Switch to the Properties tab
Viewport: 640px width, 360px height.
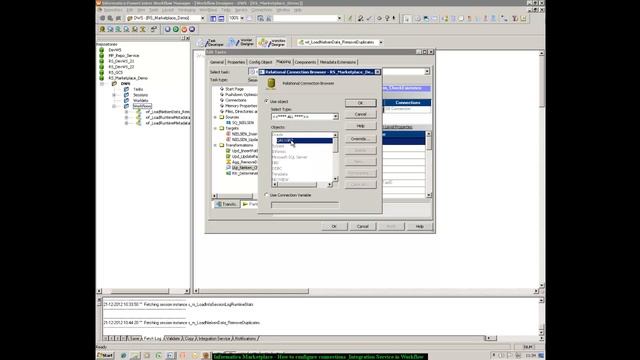(236, 62)
